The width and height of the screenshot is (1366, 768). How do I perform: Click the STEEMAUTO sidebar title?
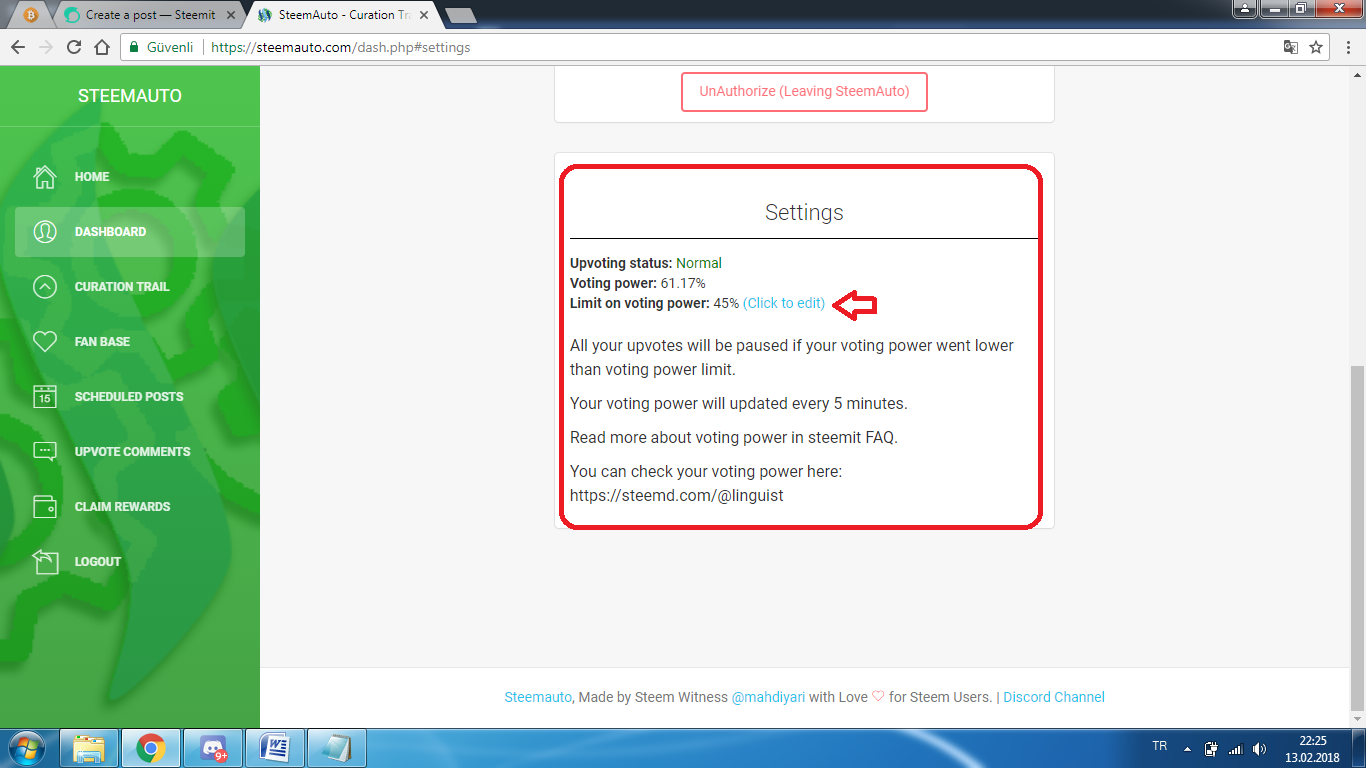pyautogui.click(x=130, y=96)
